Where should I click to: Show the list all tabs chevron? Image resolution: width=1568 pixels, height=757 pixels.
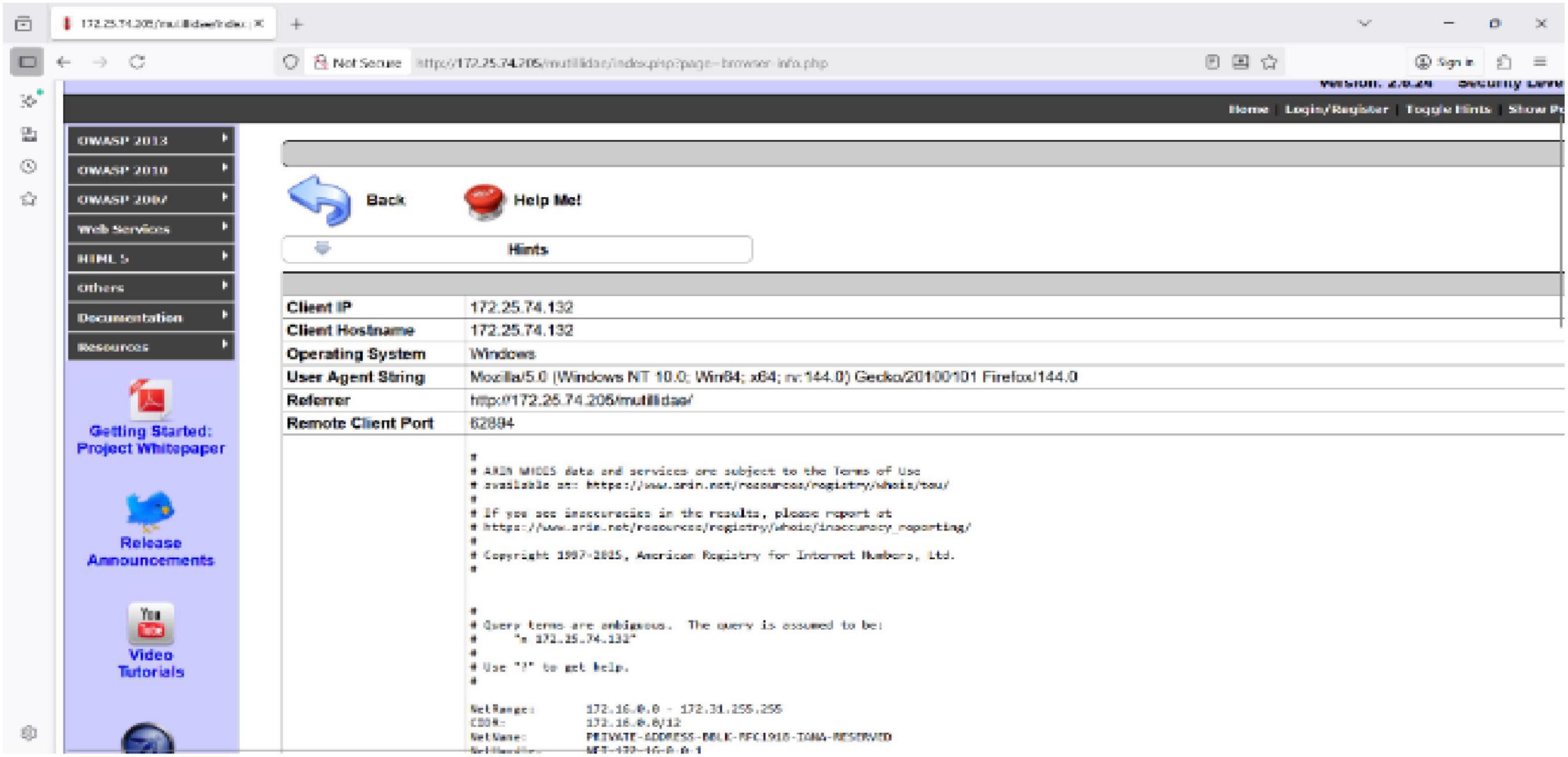point(1365,24)
